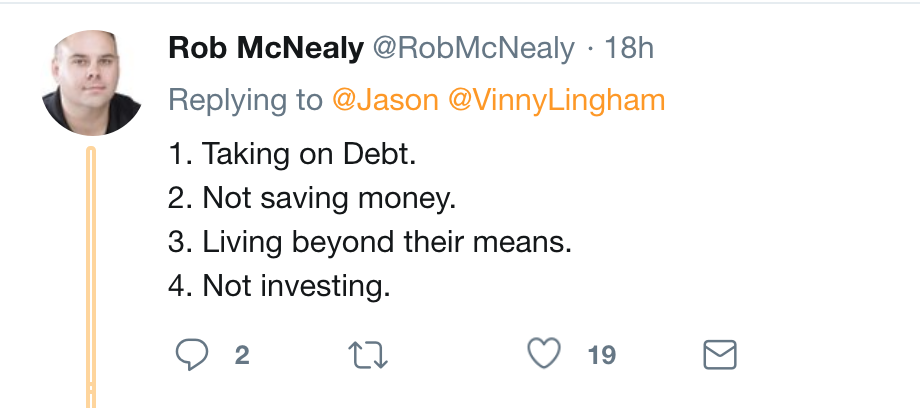This screenshot has height=408, width=920.
Task: Click the gray divider above the tweet
Action: 460,3
